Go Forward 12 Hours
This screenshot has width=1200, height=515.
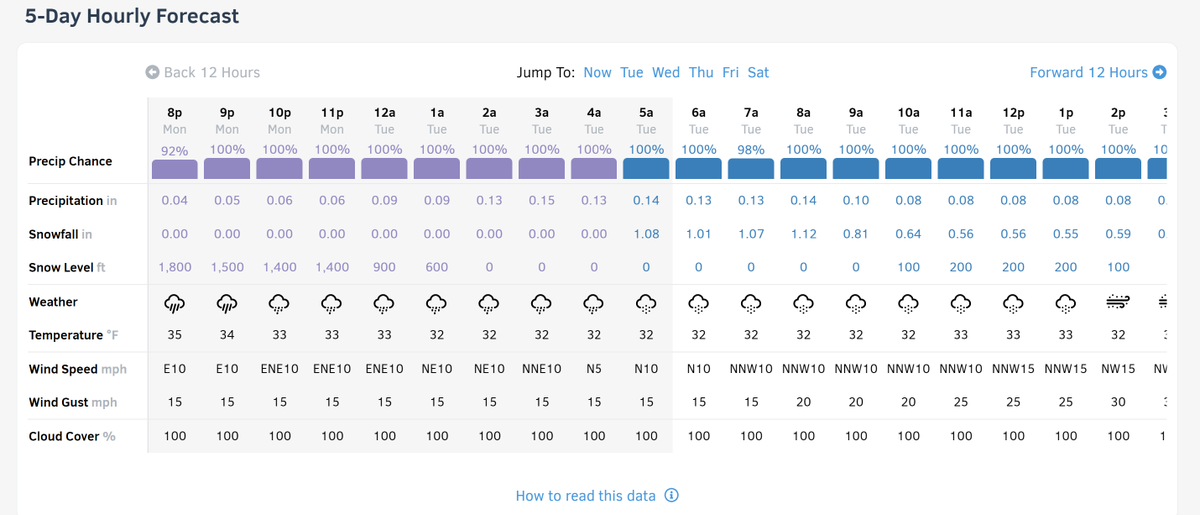click(x=1098, y=72)
